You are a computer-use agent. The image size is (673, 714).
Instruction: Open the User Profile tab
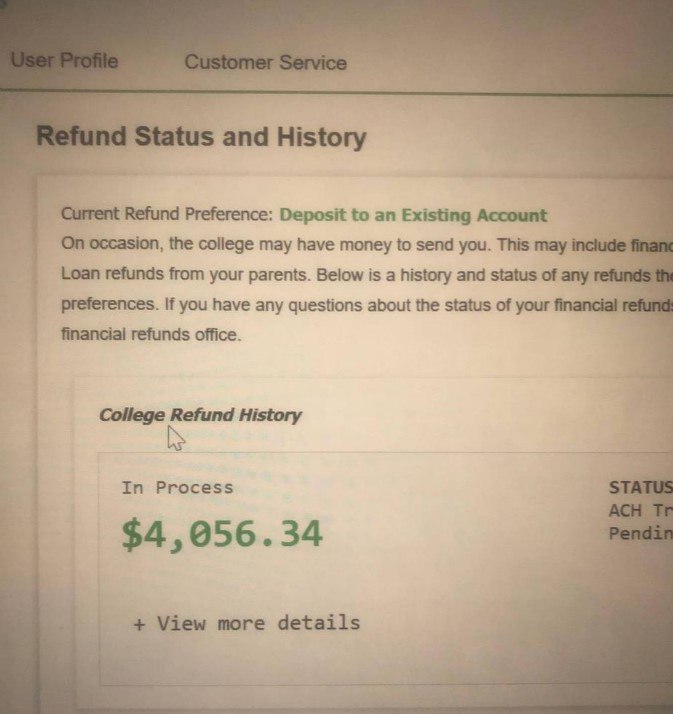(64, 61)
